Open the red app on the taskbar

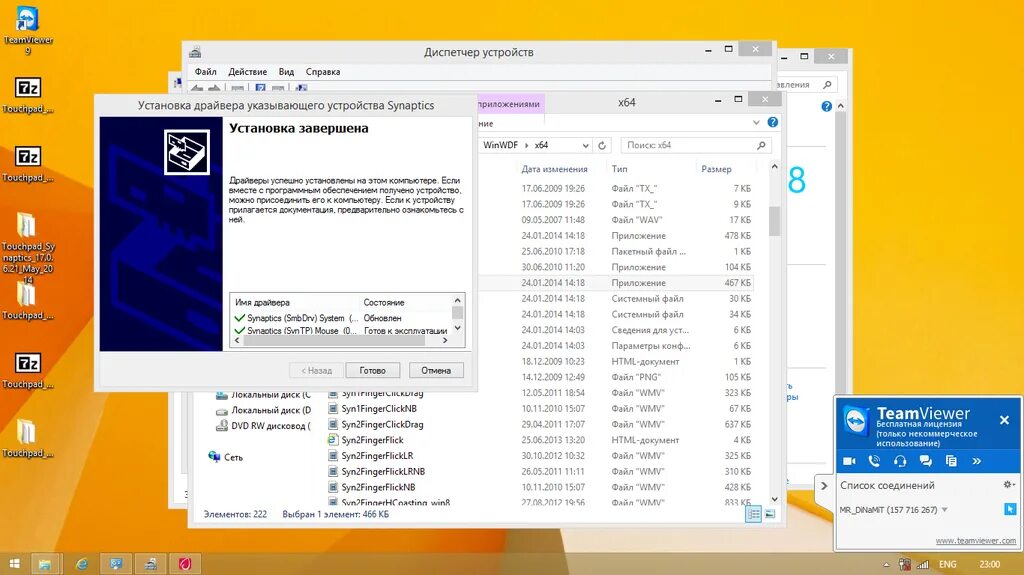tap(185, 563)
